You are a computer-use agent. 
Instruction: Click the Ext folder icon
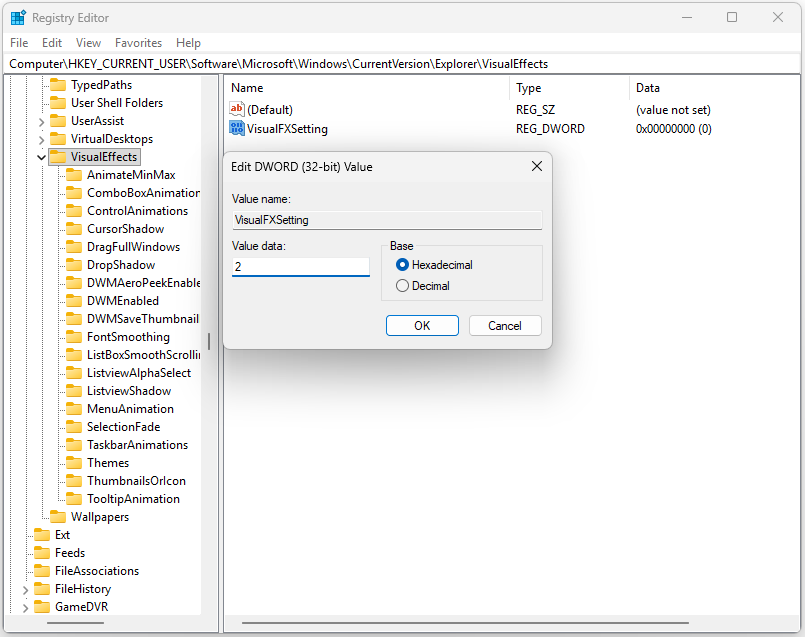tap(42, 535)
